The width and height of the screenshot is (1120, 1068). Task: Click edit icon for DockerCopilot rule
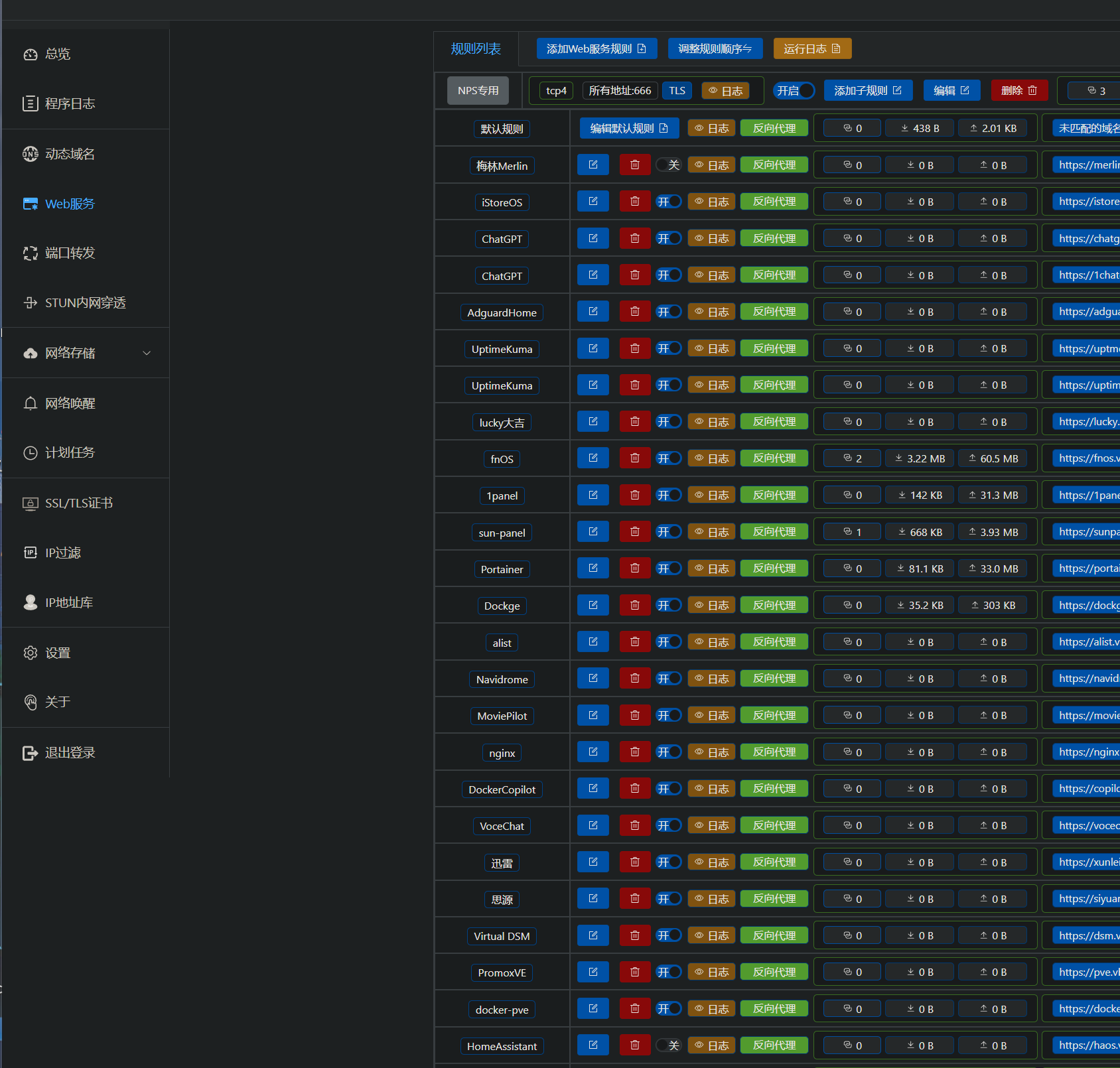[593, 789]
